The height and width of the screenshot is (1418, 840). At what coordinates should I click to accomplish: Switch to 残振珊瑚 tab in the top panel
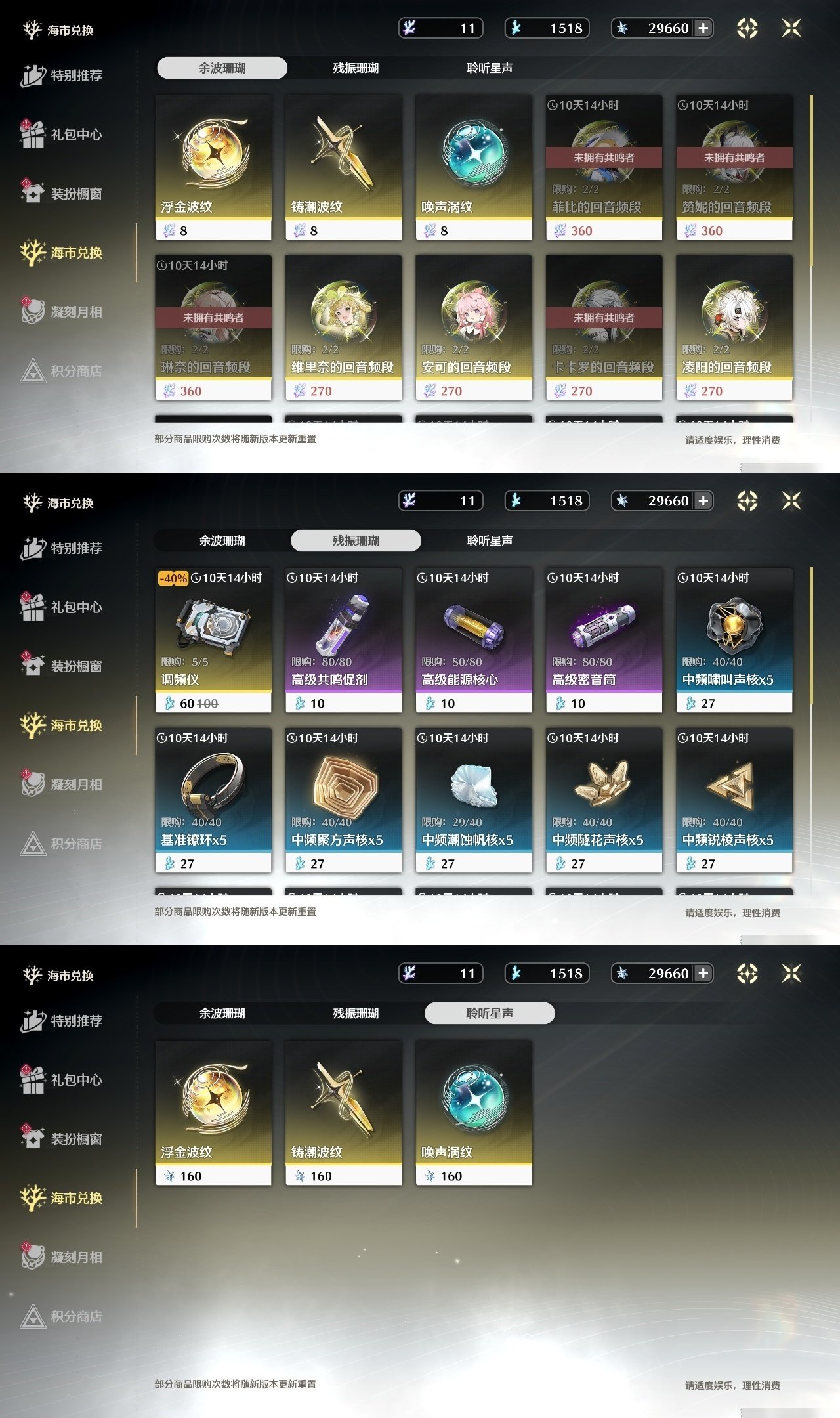point(356,68)
